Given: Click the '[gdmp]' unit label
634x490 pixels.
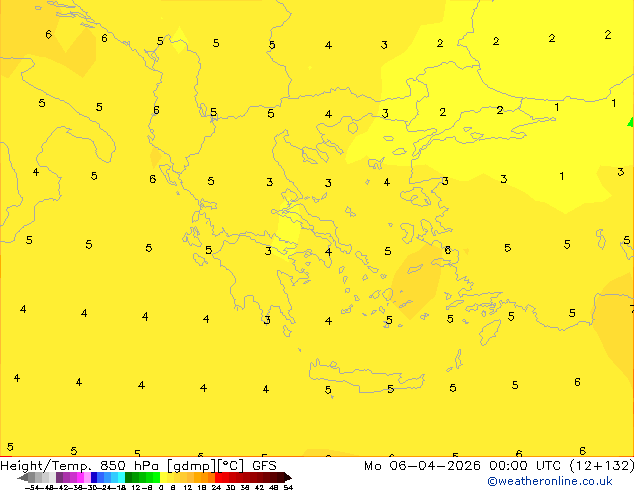Looking at the screenshot, I should (x=192, y=466).
